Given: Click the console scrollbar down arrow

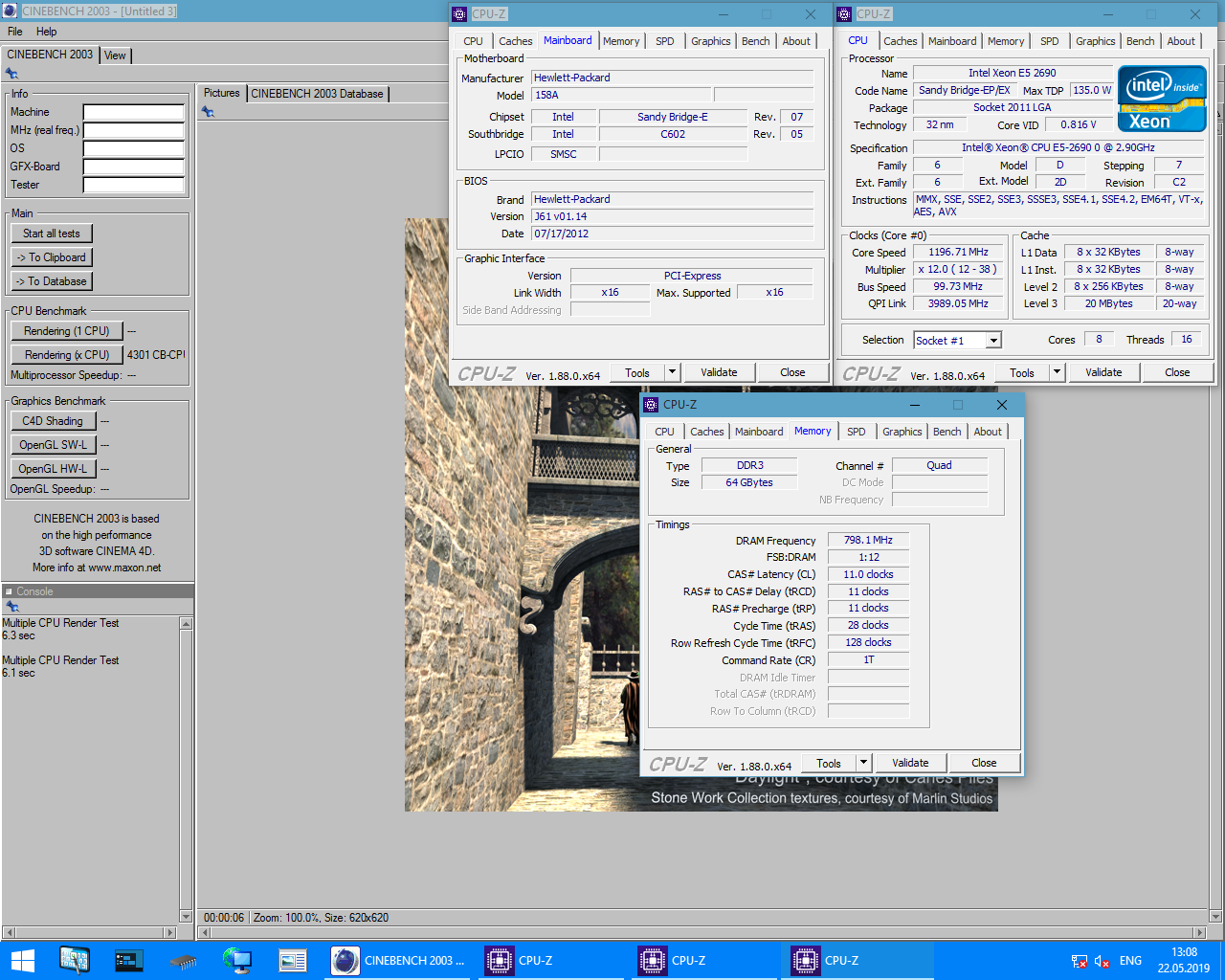Looking at the screenshot, I should (x=186, y=917).
